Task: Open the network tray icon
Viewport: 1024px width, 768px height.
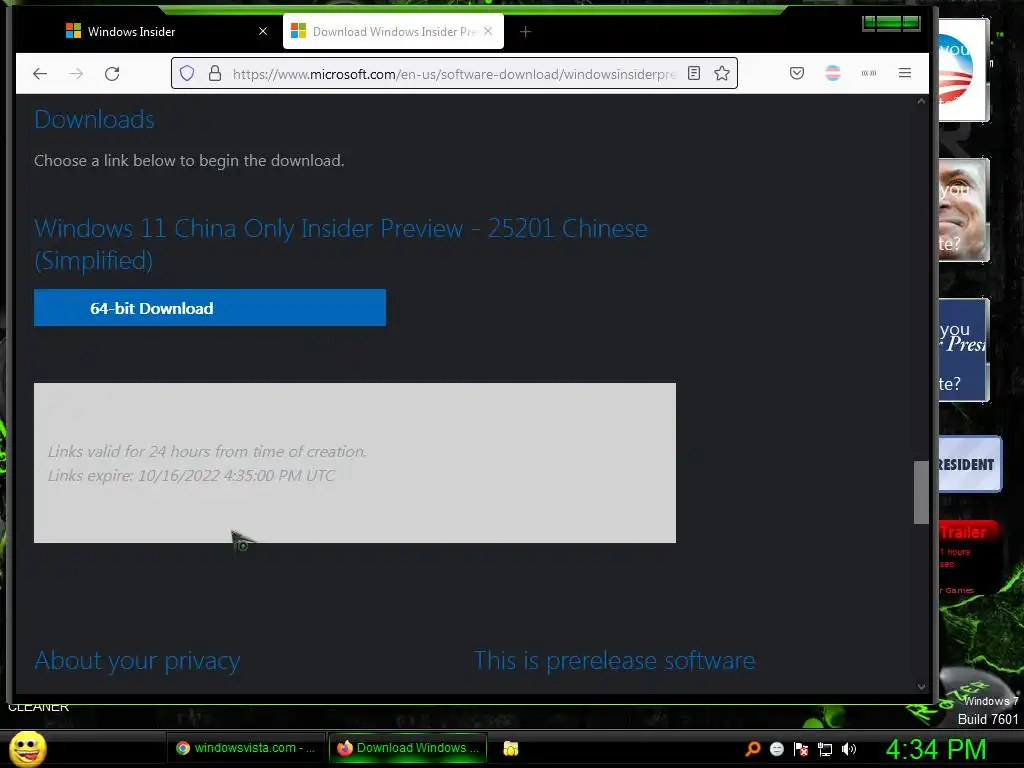Action: pos(825,749)
